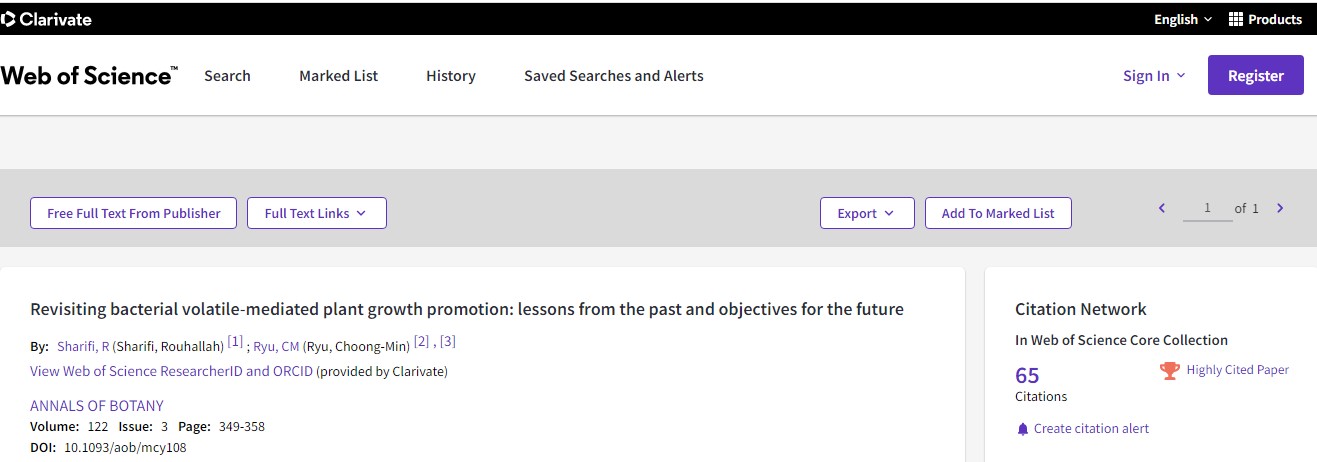Image resolution: width=1317 pixels, height=462 pixels.
Task: Click Free Full Text From Publisher
Action: pyautogui.click(x=133, y=213)
